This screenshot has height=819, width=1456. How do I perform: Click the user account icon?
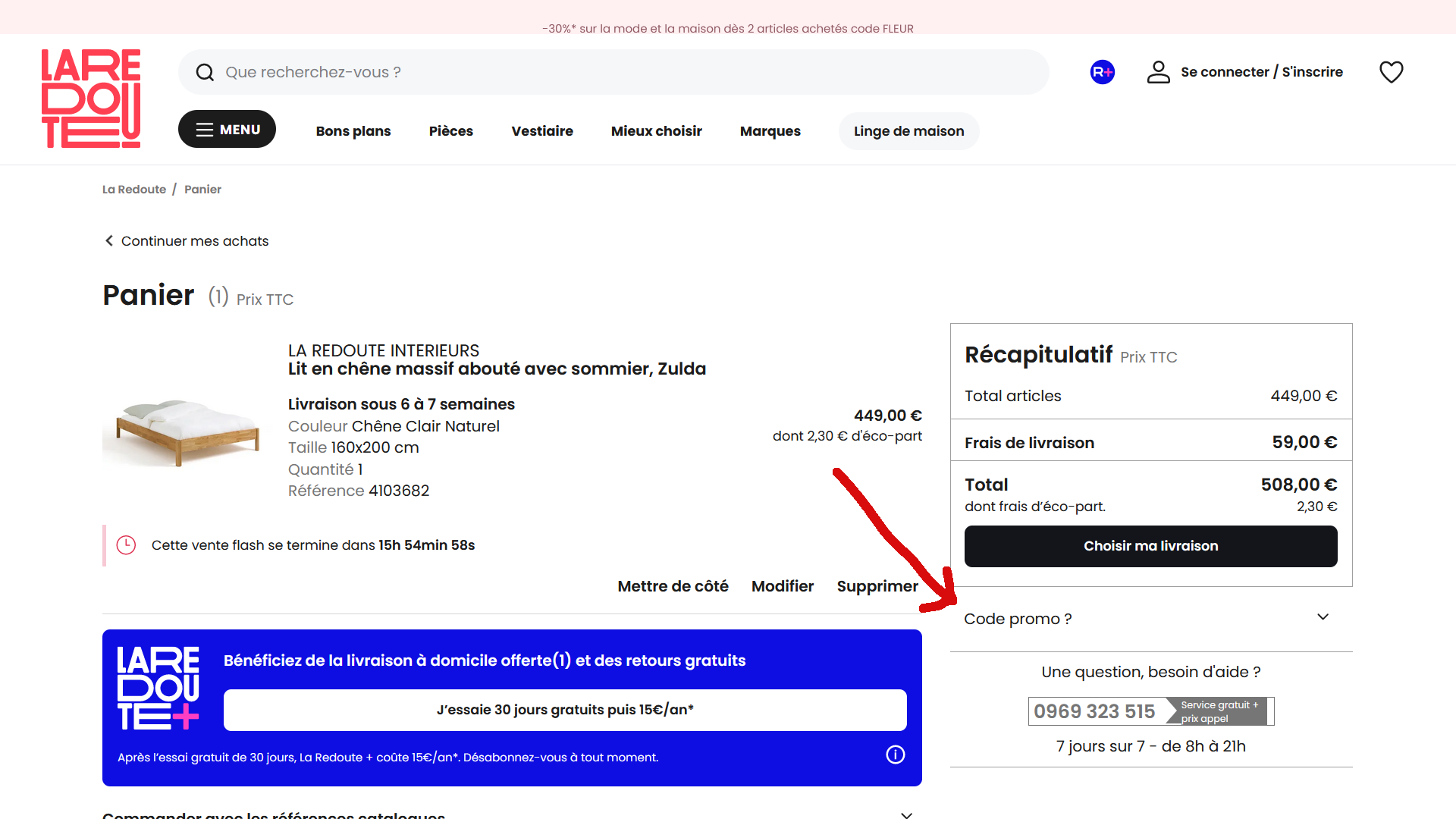(1158, 72)
